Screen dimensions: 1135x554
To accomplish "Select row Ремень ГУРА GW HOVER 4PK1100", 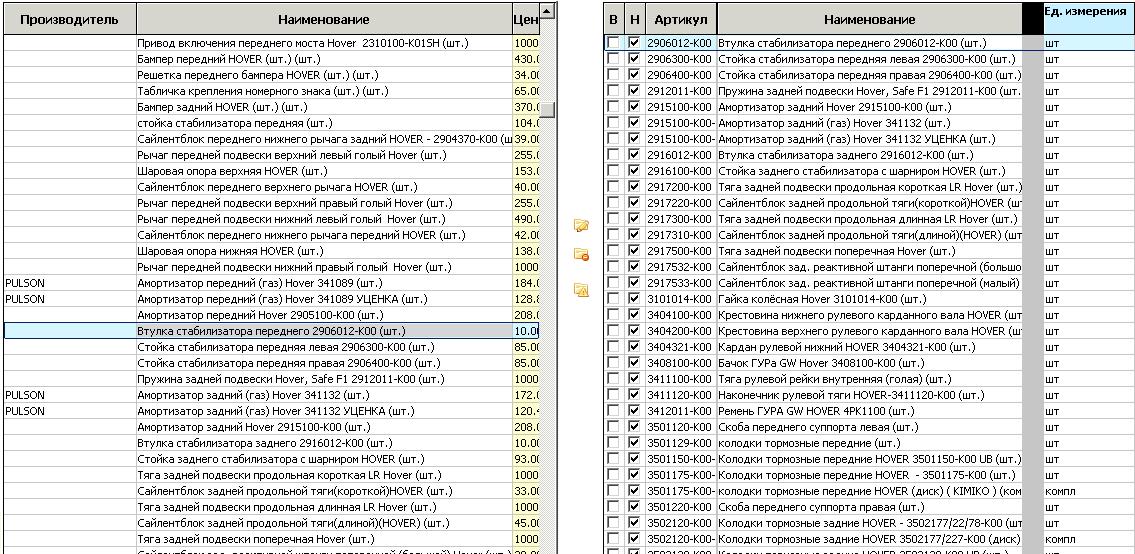I will [869, 411].
